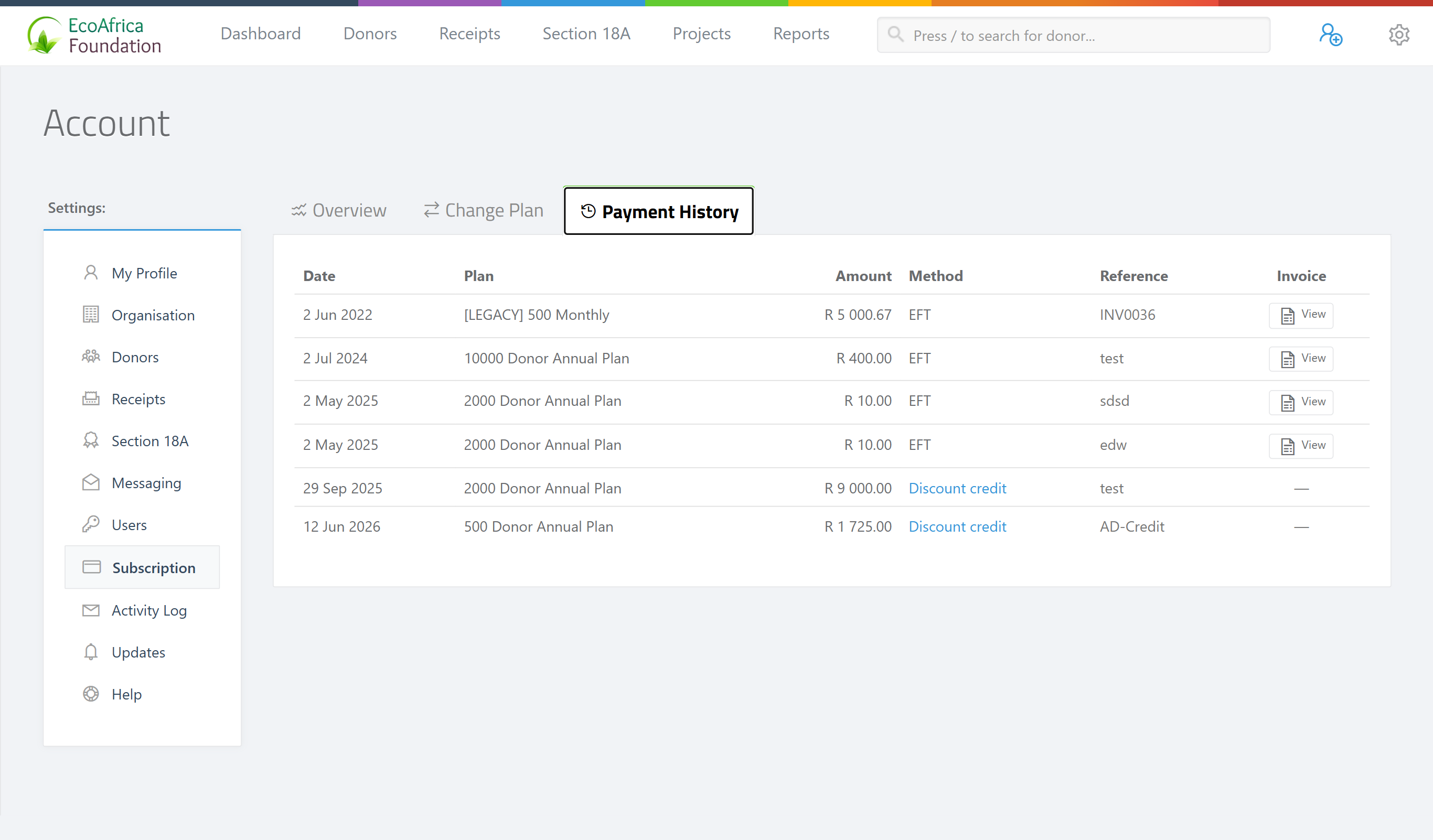View invoice for 2 Jul 2024 payment
Image resolution: width=1433 pixels, height=840 pixels.
1301,359
